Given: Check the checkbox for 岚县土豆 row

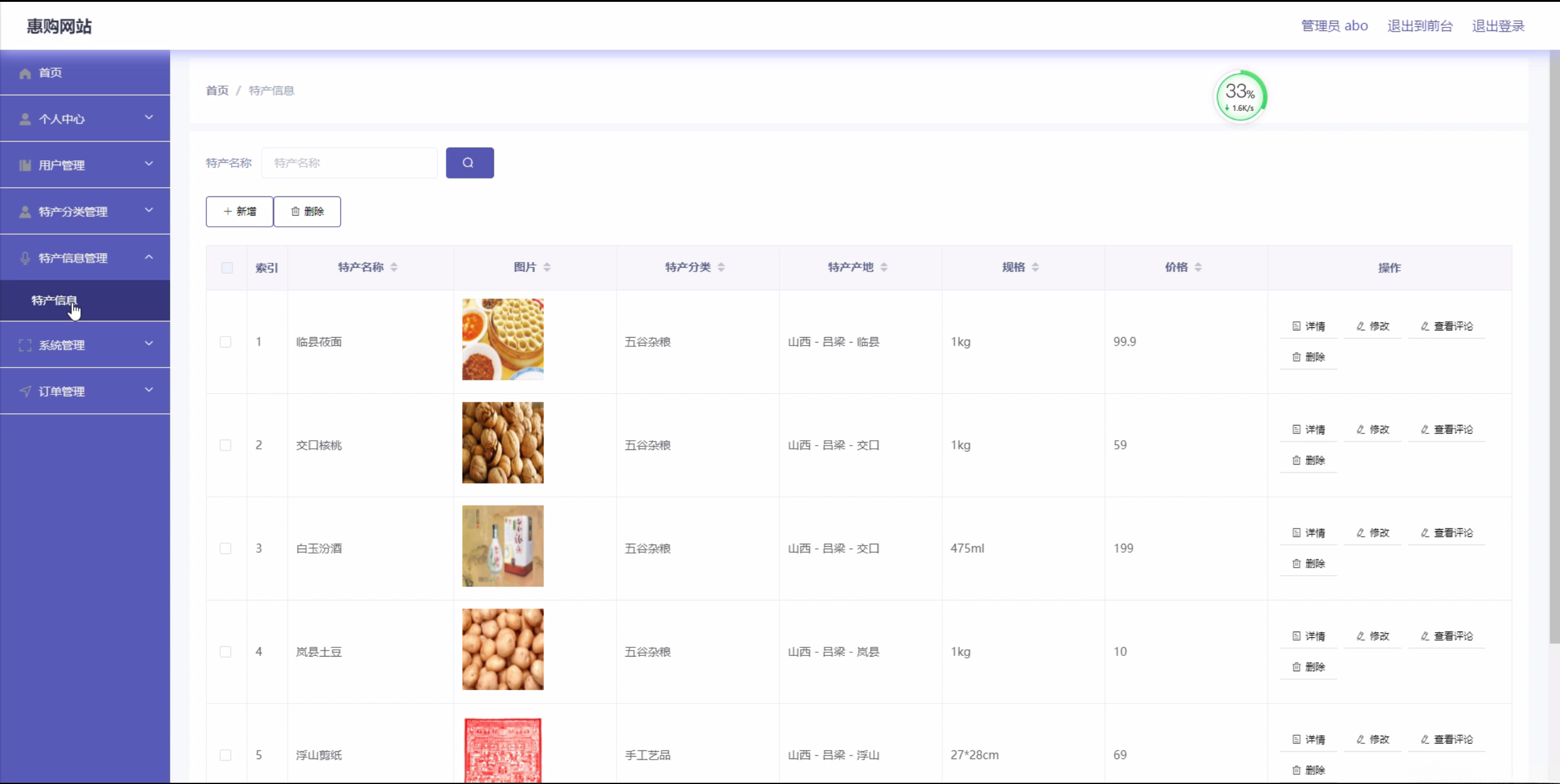Looking at the screenshot, I should click(226, 652).
